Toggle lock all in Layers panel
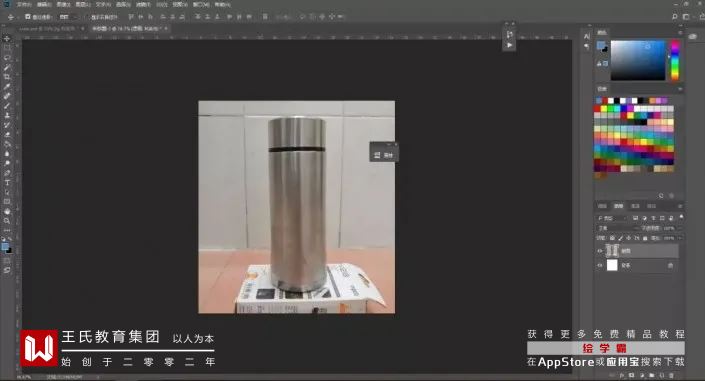Viewport: 705px width, 381px height. coord(645,238)
